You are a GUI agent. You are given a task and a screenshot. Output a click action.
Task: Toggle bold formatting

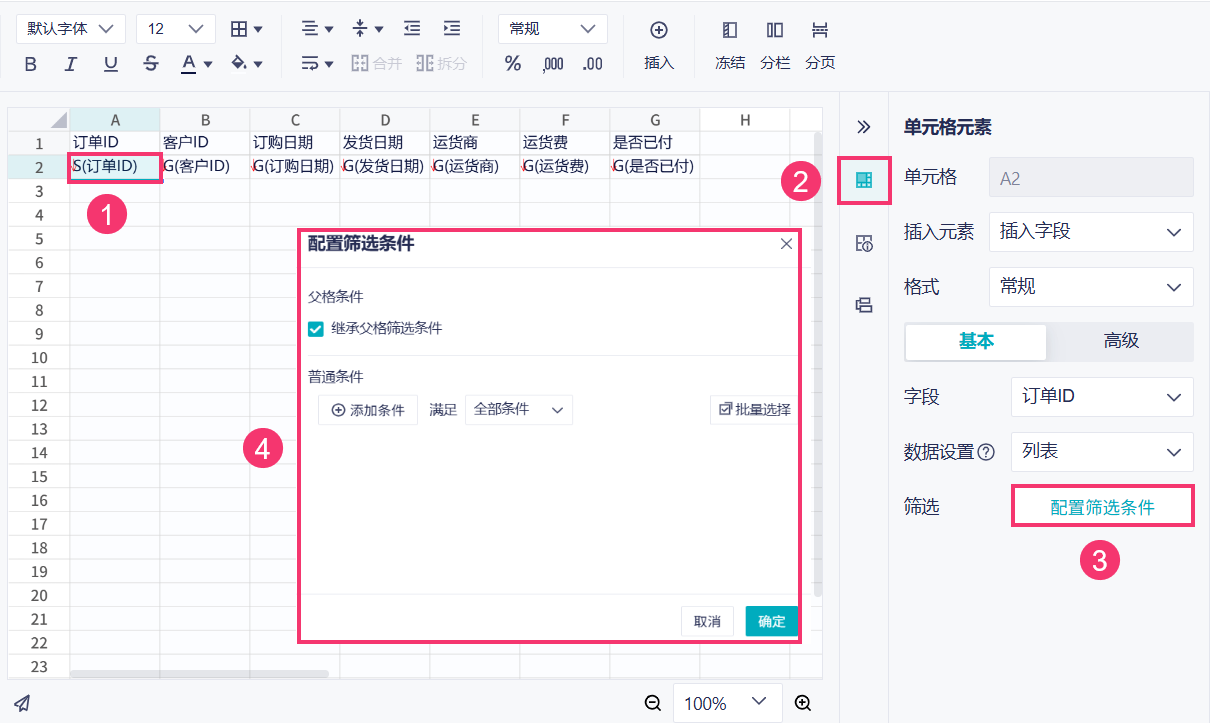point(30,64)
